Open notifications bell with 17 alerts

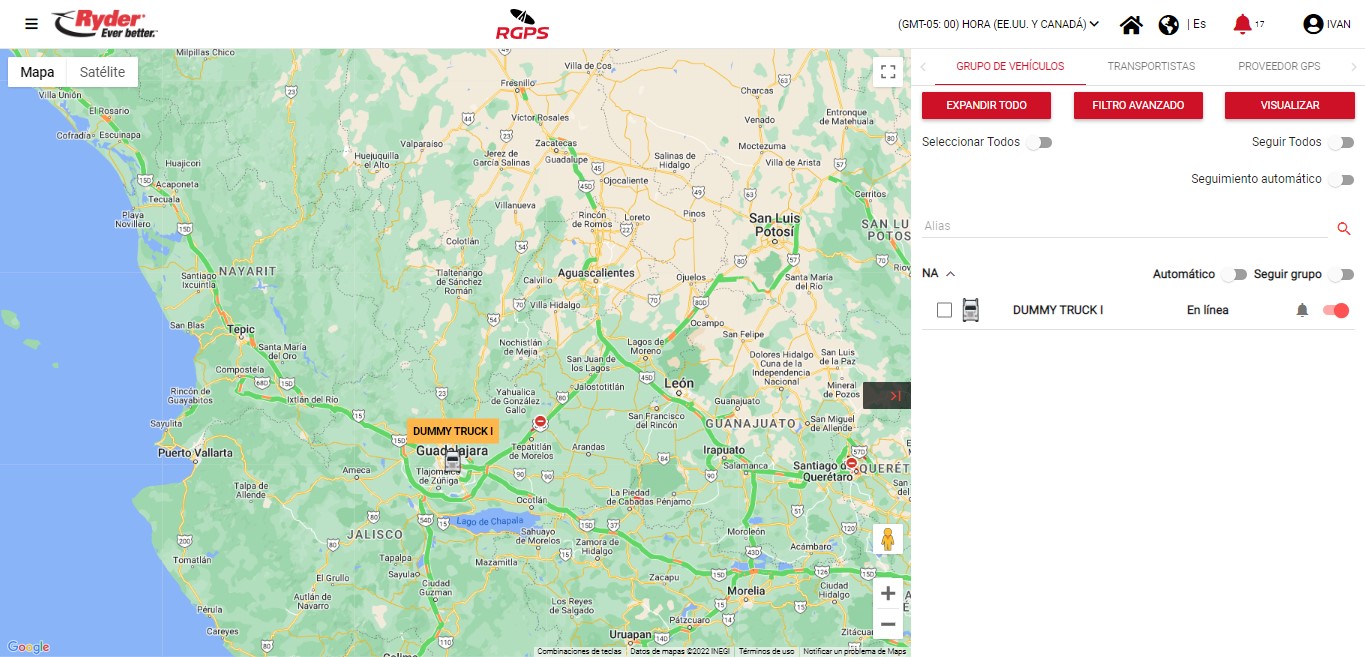click(1242, 24)
